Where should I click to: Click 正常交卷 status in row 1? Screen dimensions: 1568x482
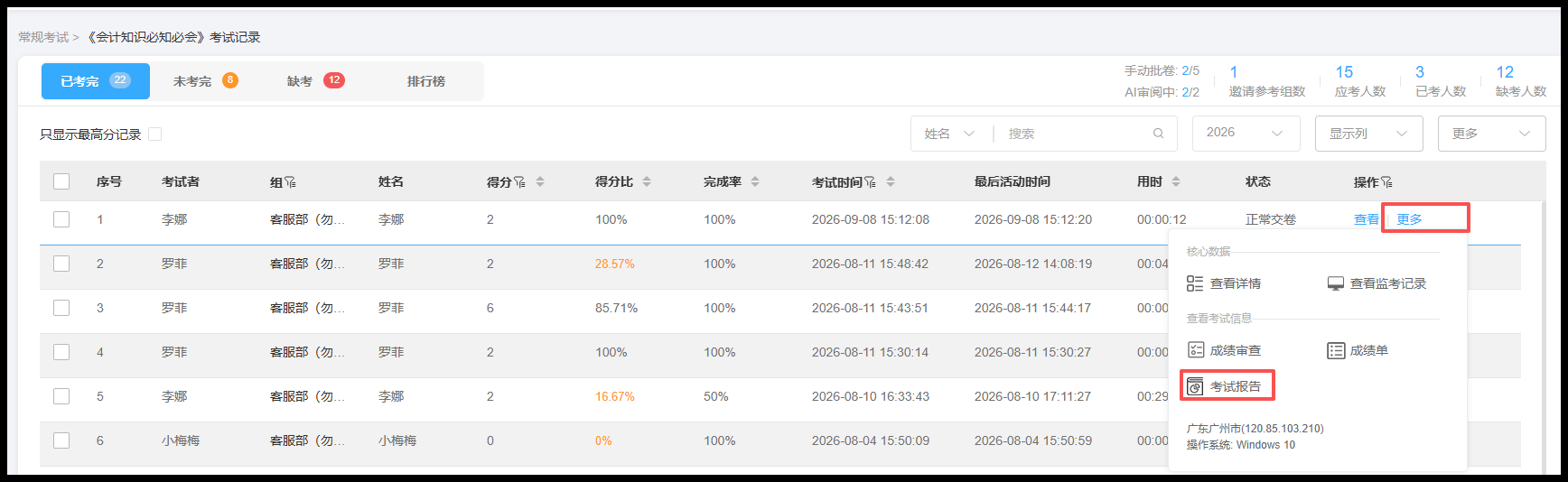1270,219
